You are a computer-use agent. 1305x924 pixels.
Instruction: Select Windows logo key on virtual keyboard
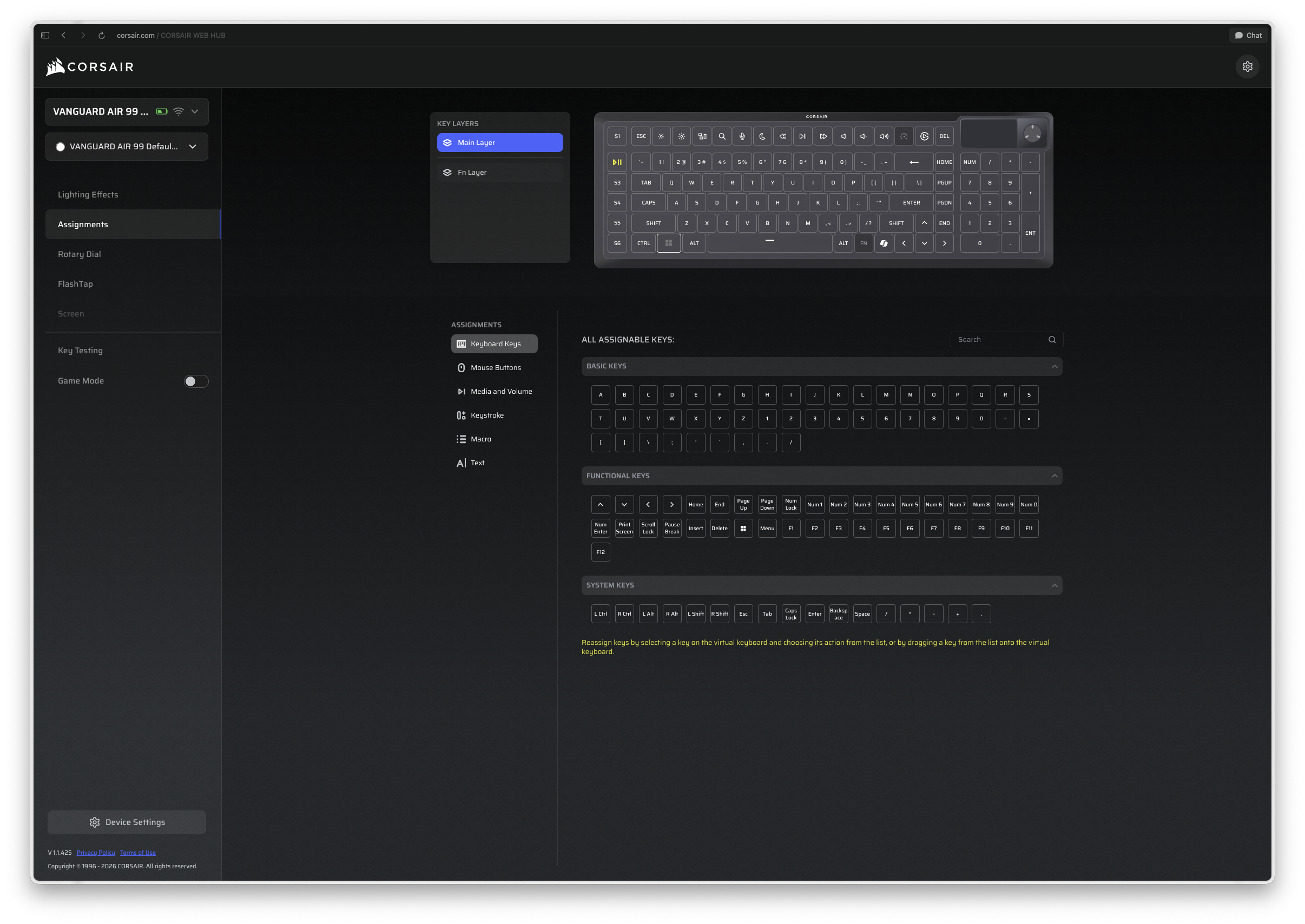668,243
